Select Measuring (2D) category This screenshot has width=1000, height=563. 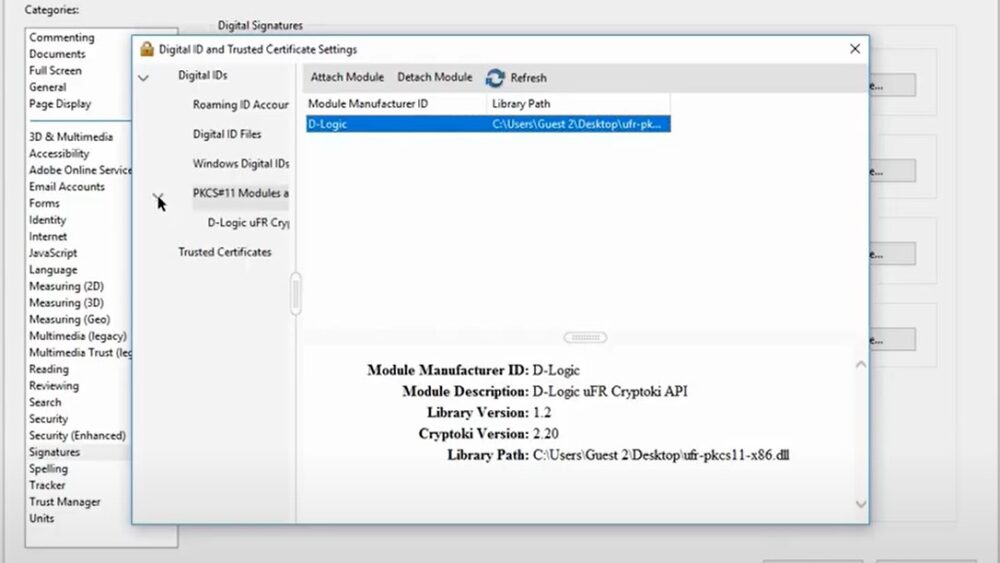(x=66, y=286)
